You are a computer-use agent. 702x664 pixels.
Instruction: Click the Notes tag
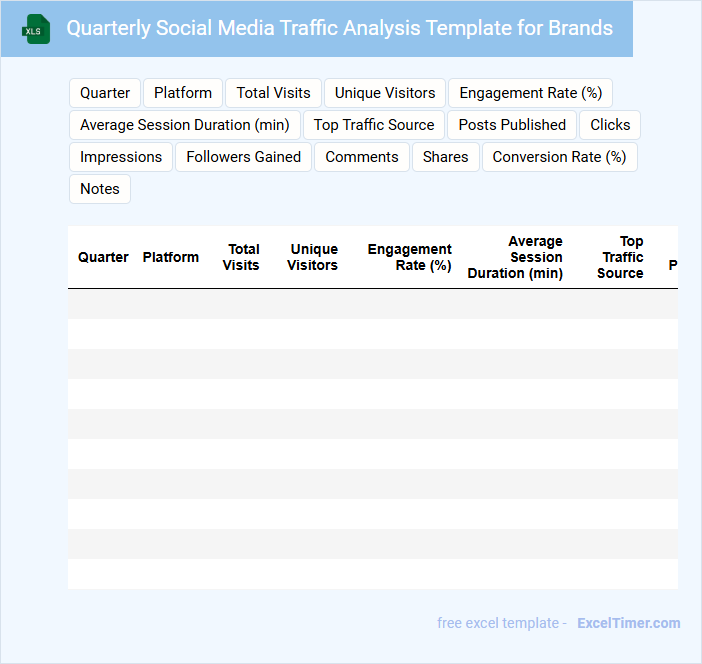pos(100,189)
